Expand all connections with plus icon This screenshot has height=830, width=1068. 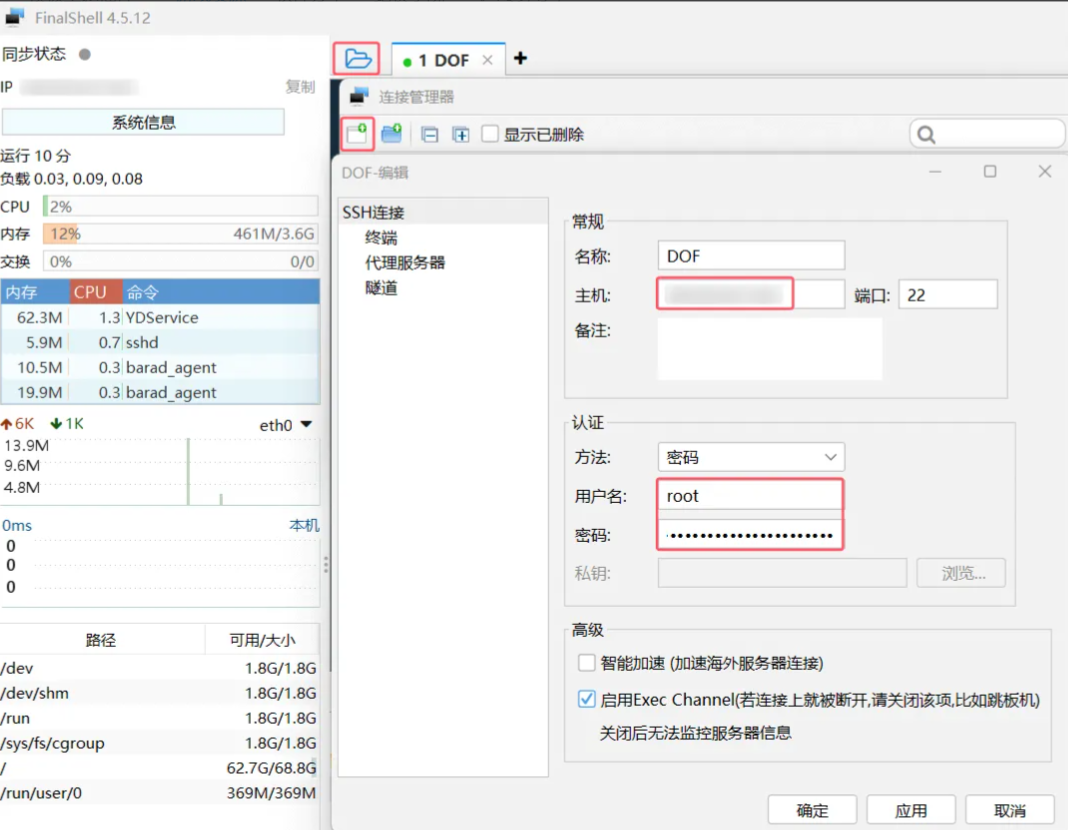click(x=461, y=135)
